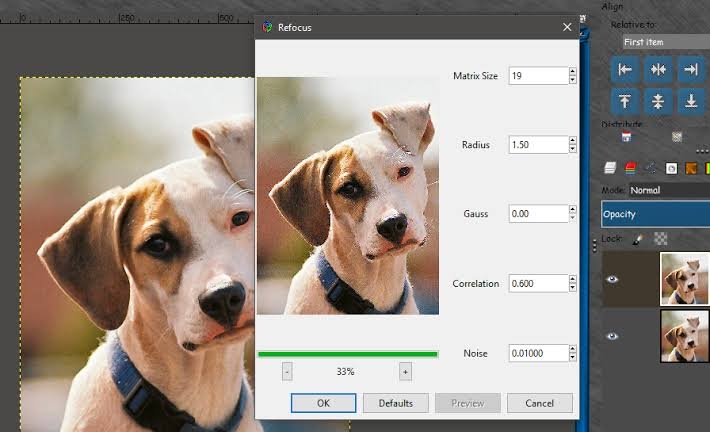The image size is (710, 432).
Task: Reset Refocus values with Defaults button
Action: click(x=396, y=403)
